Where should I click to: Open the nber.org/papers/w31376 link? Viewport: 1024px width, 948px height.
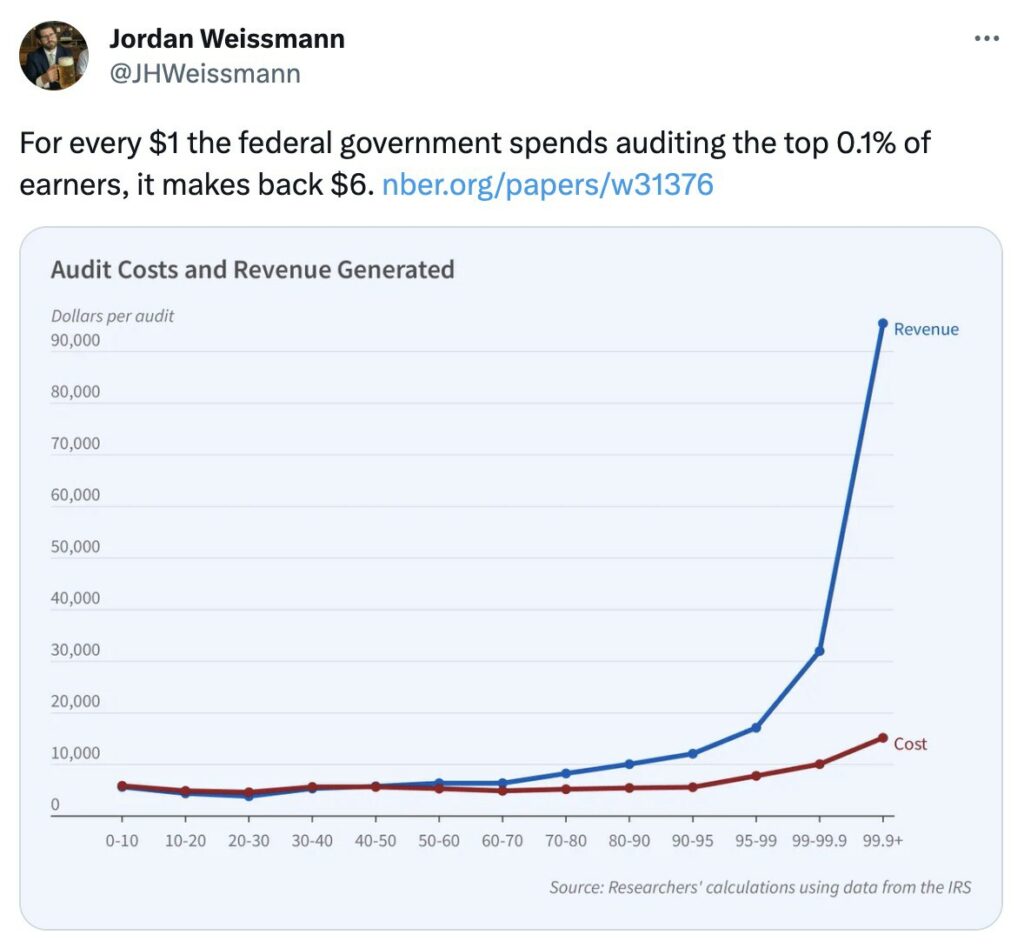click(x=547, y=185)
